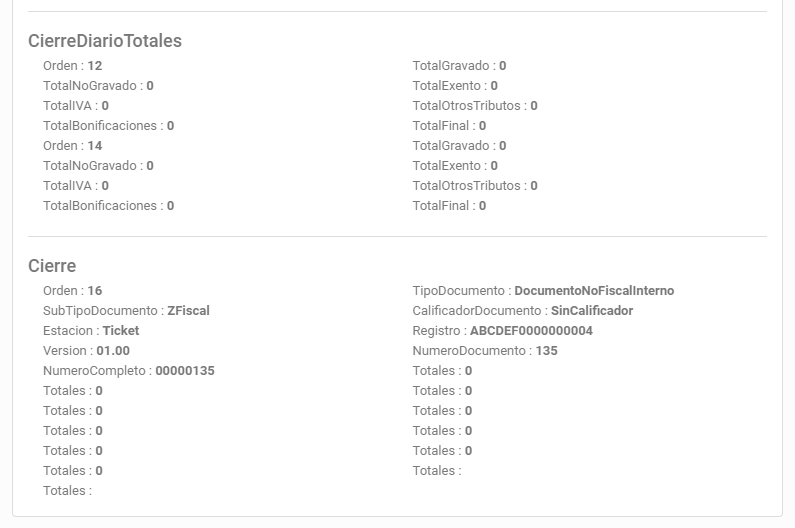Click the SubTipoDocumento value ZFiscal
Screen dimensions: 795x528
click(x=188, y=311)
